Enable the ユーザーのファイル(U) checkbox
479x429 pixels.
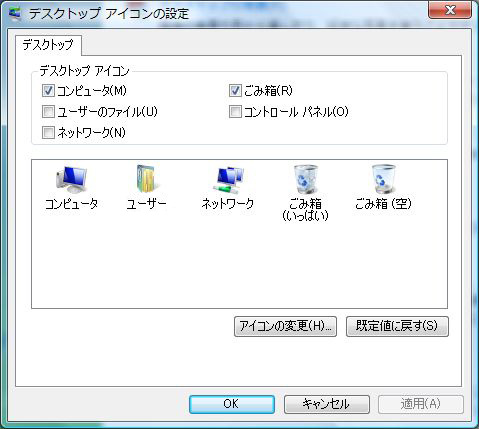coord(48,112)
